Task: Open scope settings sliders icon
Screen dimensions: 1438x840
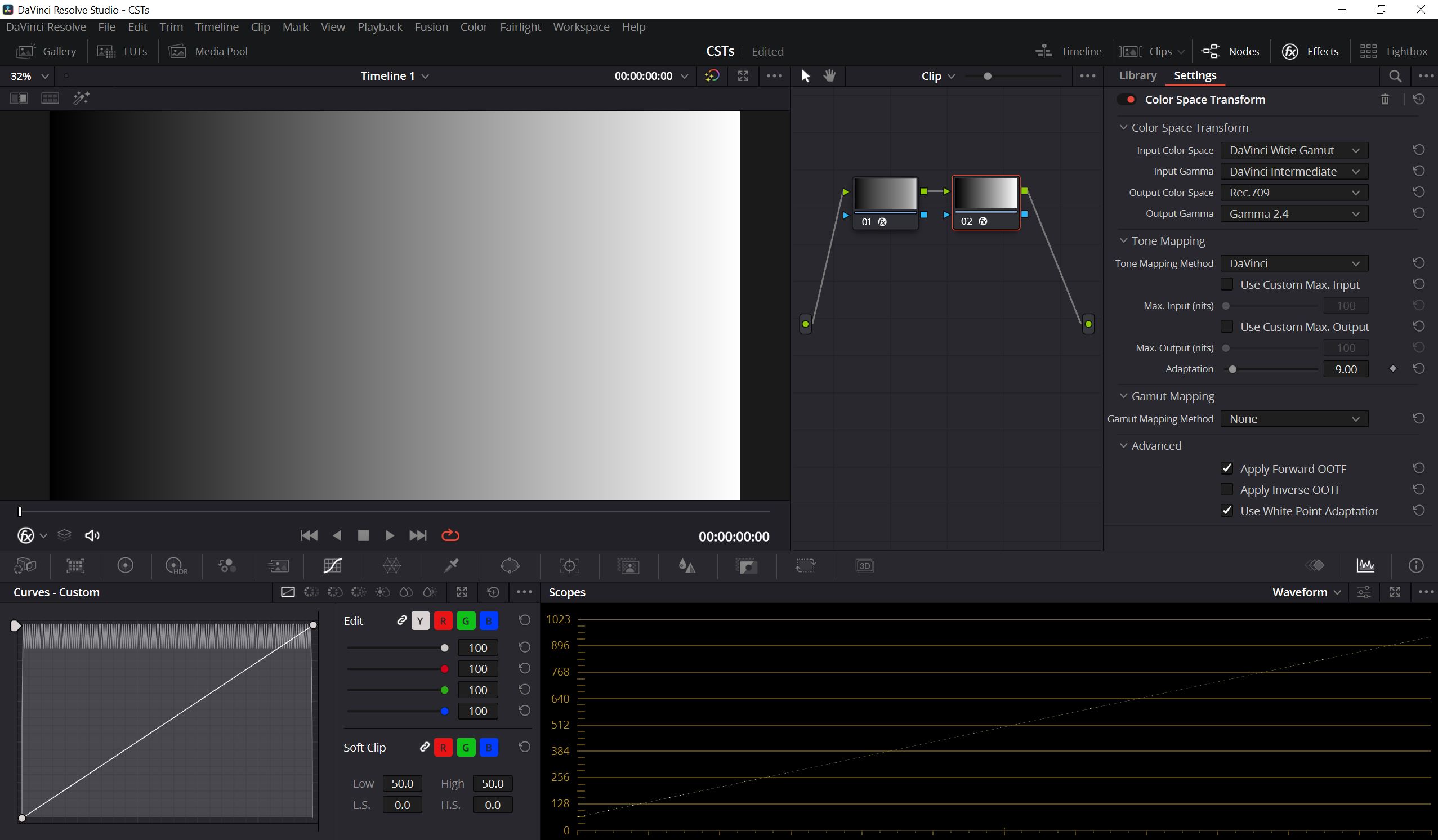Action: [x=1364, y=592]
